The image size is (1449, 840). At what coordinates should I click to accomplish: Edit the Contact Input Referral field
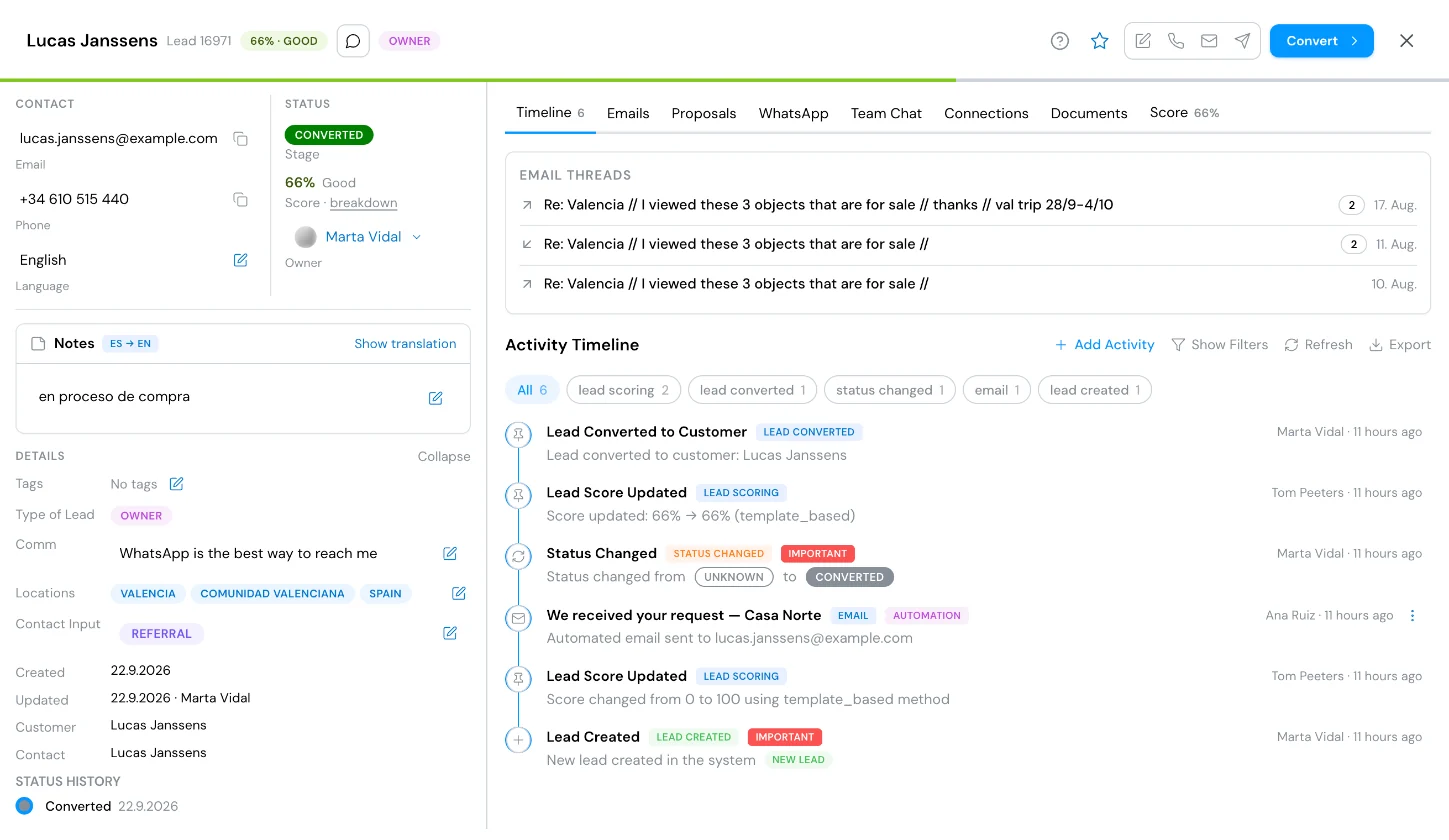point(450,633)
